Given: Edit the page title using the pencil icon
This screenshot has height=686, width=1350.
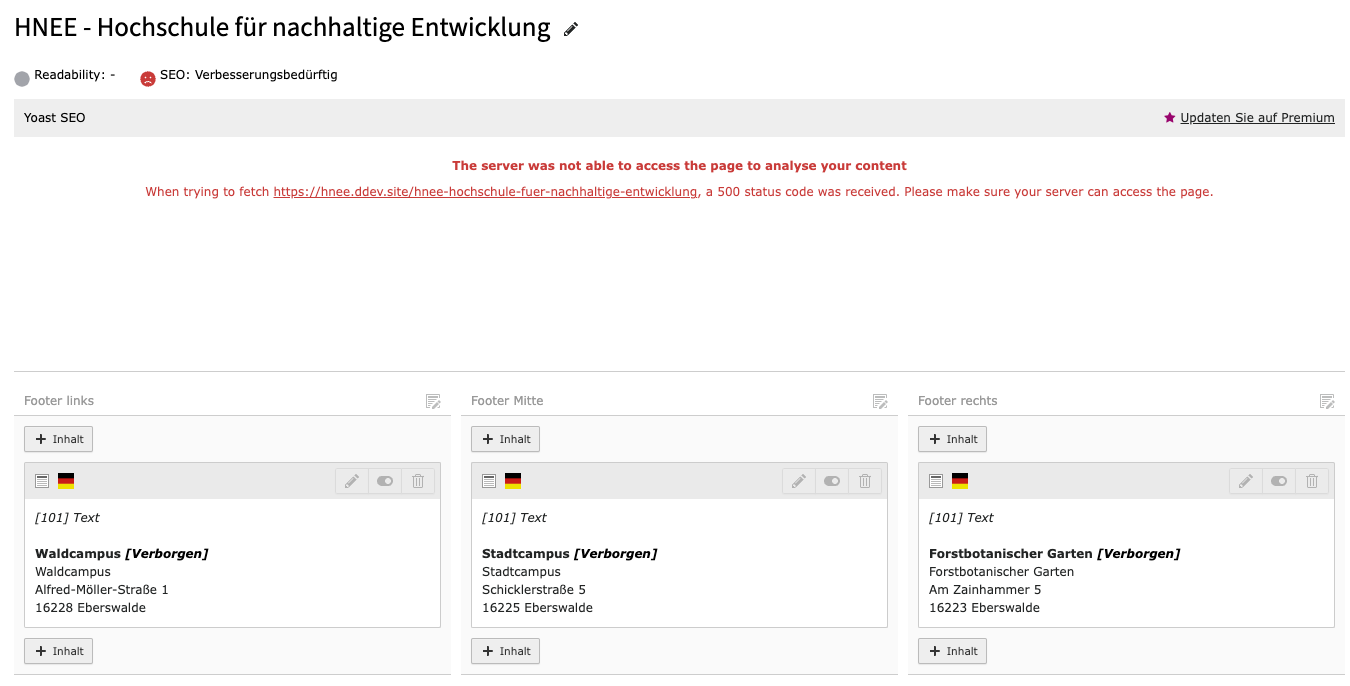Looking at the screenshot, I should pos(570,28).
